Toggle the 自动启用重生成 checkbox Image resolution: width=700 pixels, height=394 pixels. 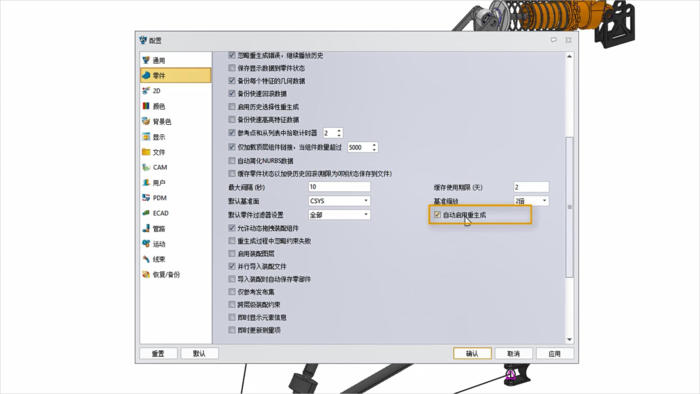(438, 215)
